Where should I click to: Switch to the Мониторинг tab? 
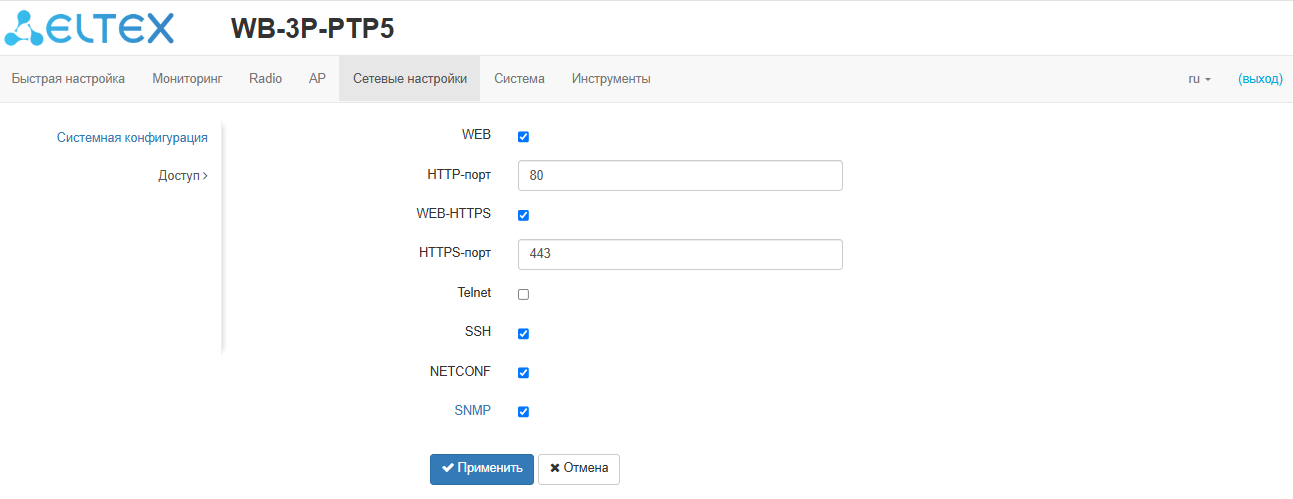coord(187,79)
